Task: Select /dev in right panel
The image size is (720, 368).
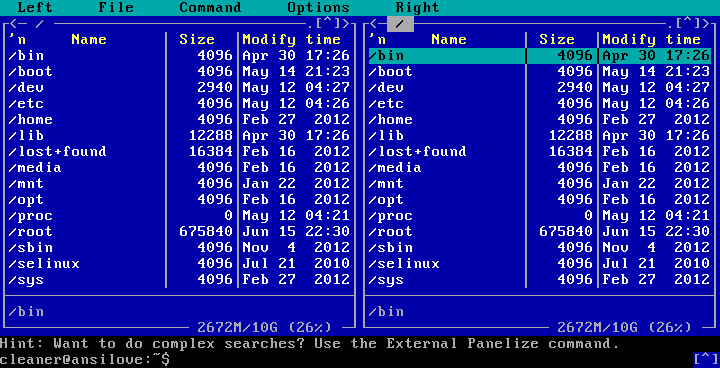Action: click(540, 88)
